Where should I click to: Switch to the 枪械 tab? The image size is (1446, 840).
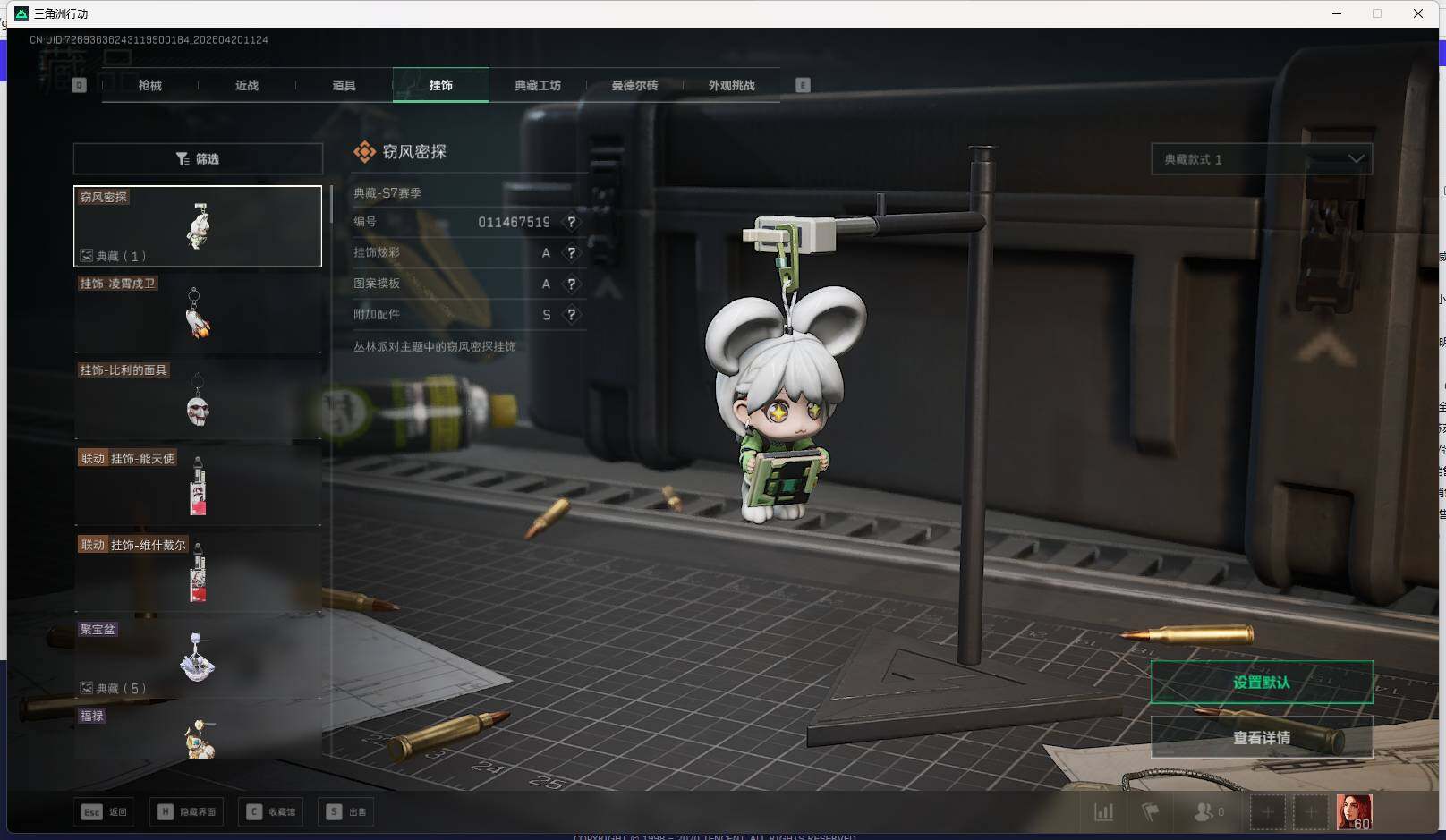(150, 86)
